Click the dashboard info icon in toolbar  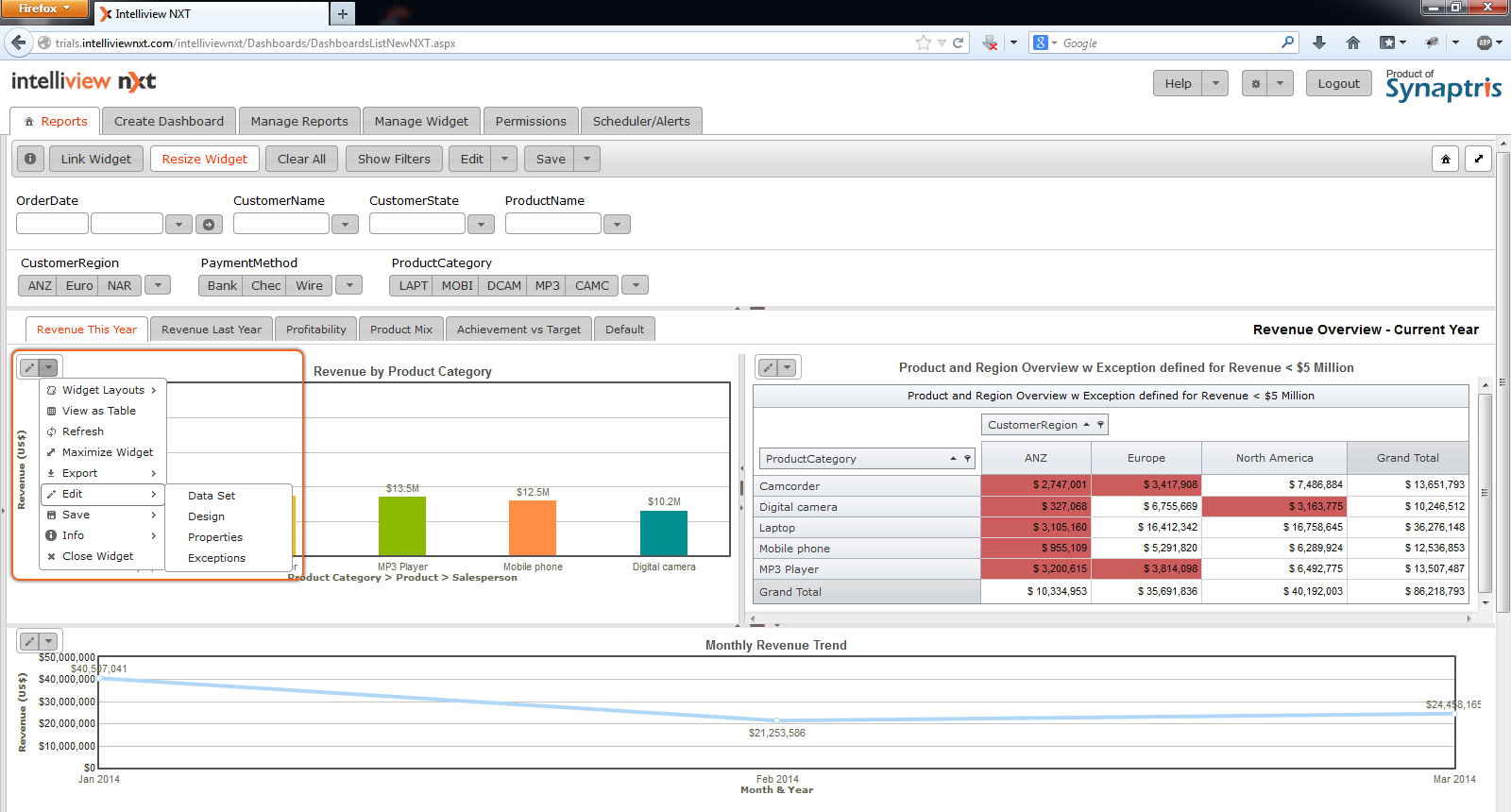[30, 159]
